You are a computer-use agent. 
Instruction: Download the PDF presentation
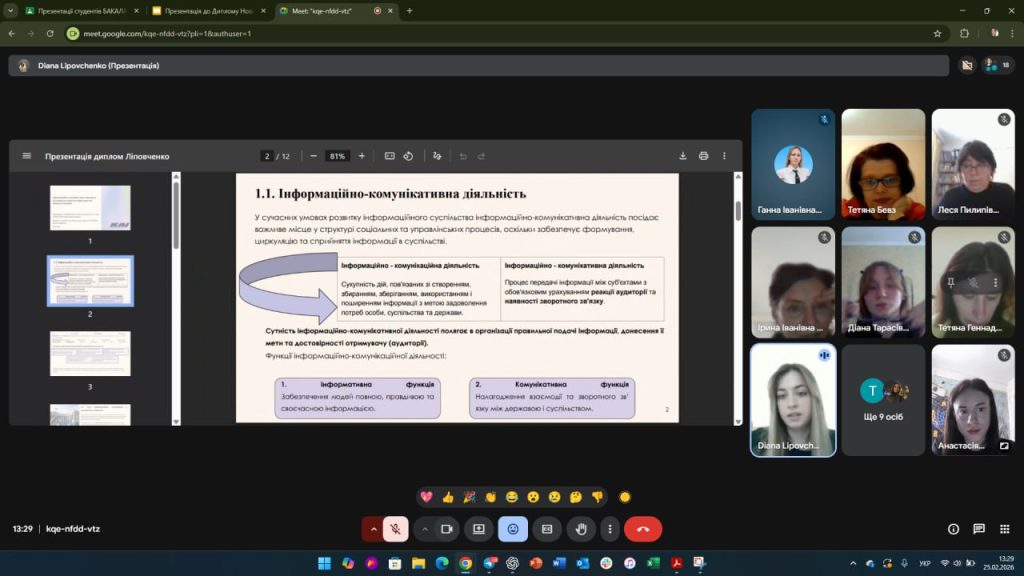(x=683, y=156)
